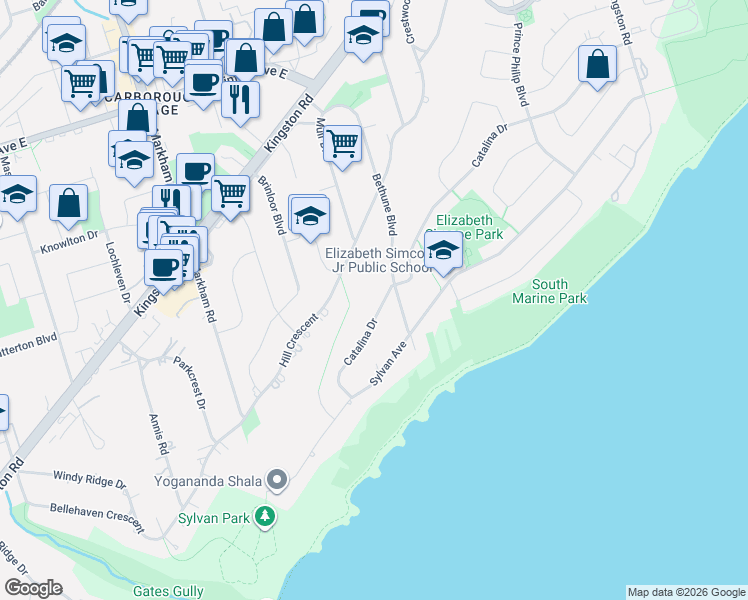Open graduation cap marker in top-left corner
Viewport: 748px width, 600px height.
(x=66, y=44)
